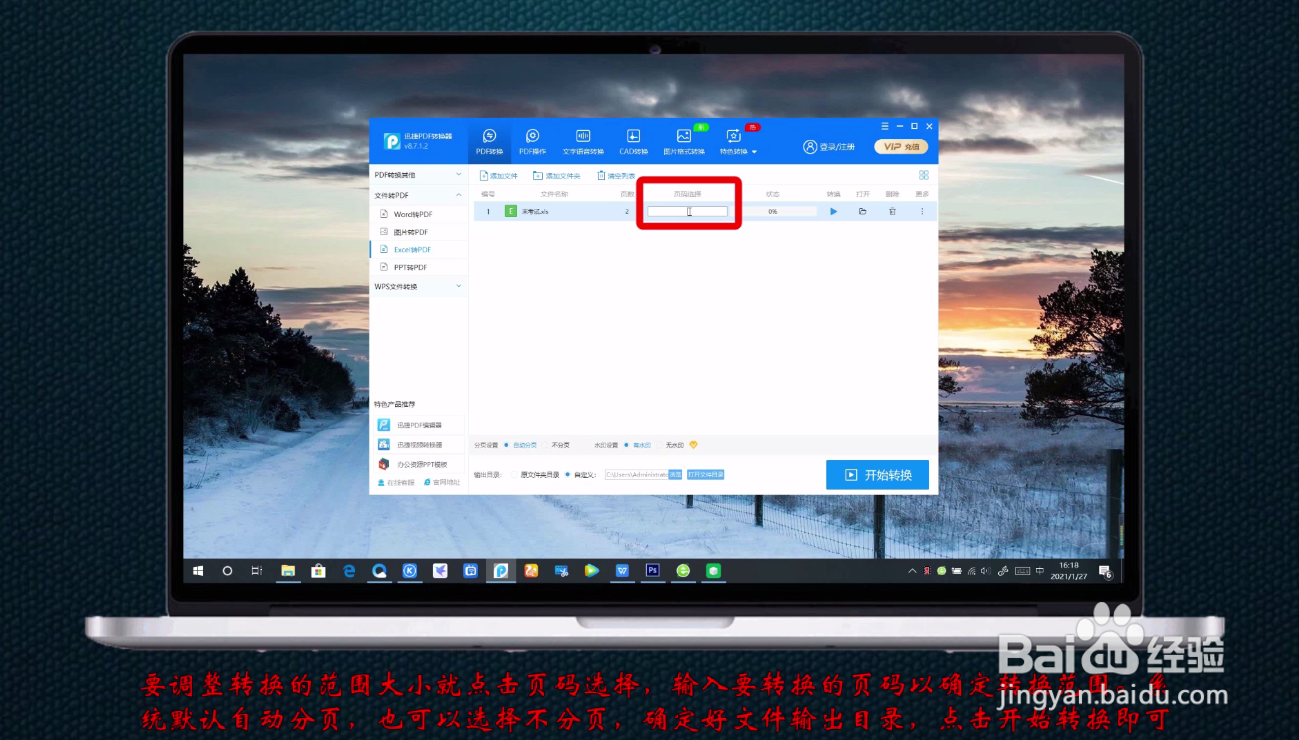Select Excel转PDF in the sidebar
The height and width of the screenshot is (740, 1299).
click(419, 250)
